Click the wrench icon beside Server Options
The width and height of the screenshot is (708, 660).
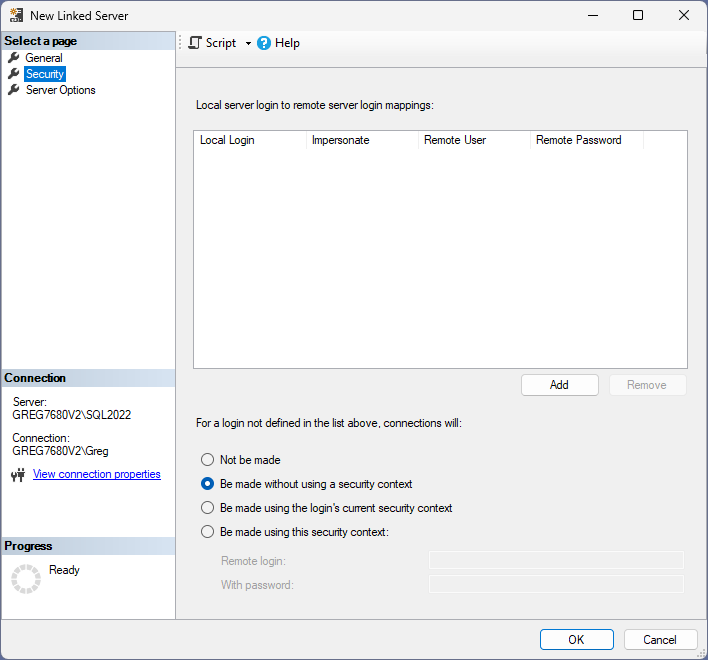click(14, 90)
